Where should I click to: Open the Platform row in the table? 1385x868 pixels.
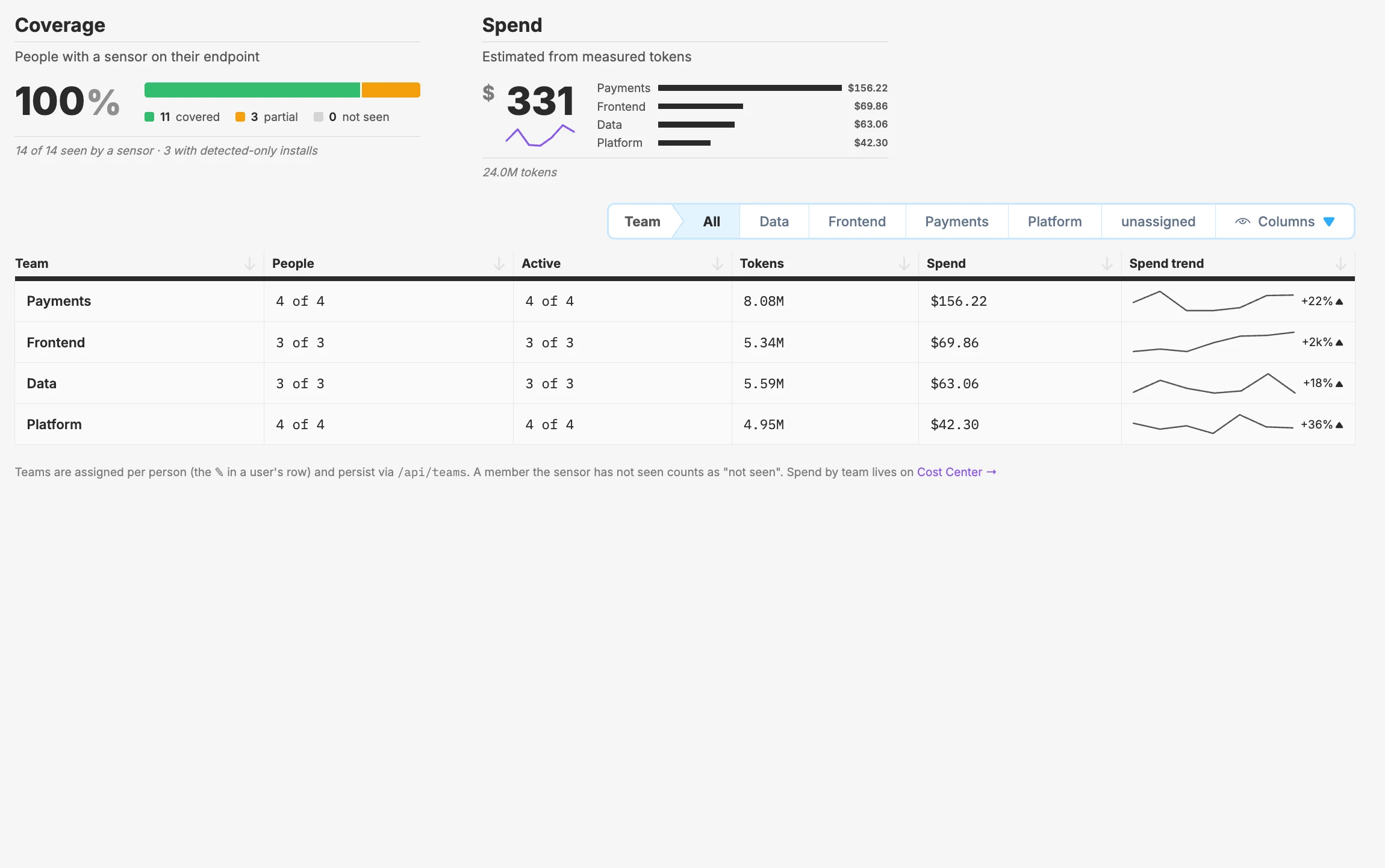(x=685, y=424)
